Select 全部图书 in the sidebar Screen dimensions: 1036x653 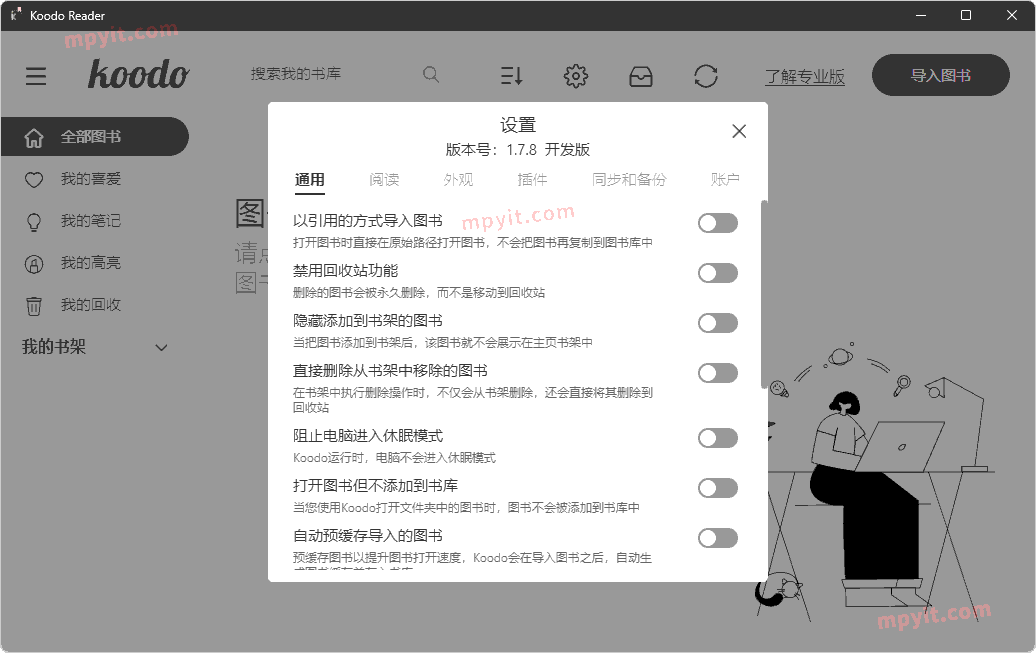point(94,137)
